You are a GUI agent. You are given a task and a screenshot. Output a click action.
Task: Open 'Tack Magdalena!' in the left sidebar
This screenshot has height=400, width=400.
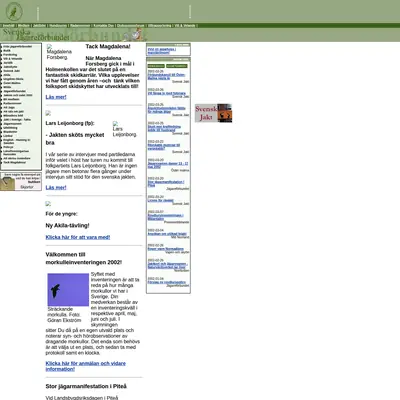point(14,162)
